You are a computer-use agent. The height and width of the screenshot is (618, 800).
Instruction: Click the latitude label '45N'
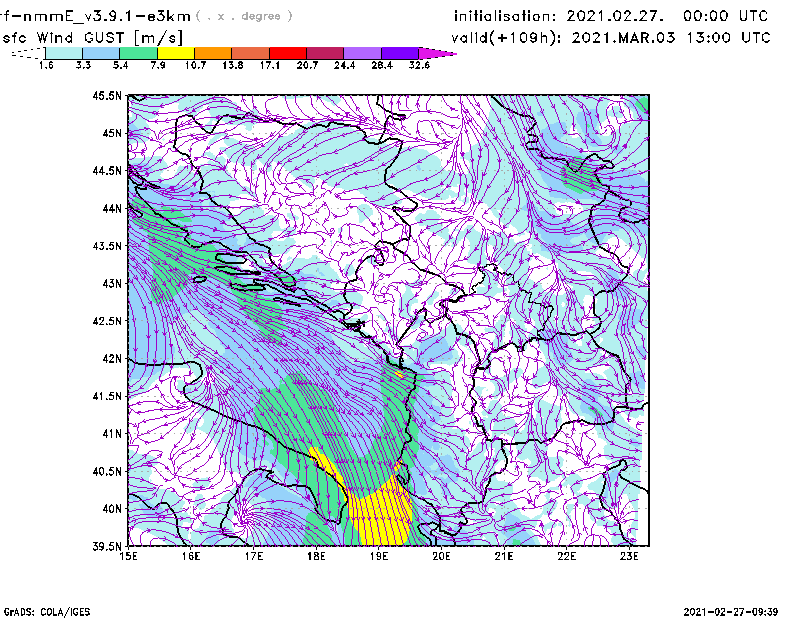click(112, 133)
